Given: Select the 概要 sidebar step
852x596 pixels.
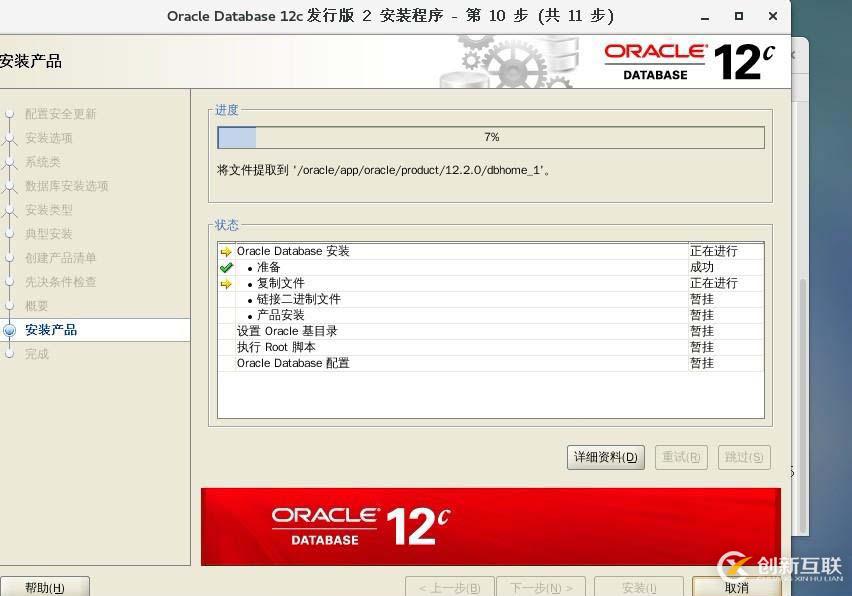Looking at the screenshot, I should click(39, 306).
